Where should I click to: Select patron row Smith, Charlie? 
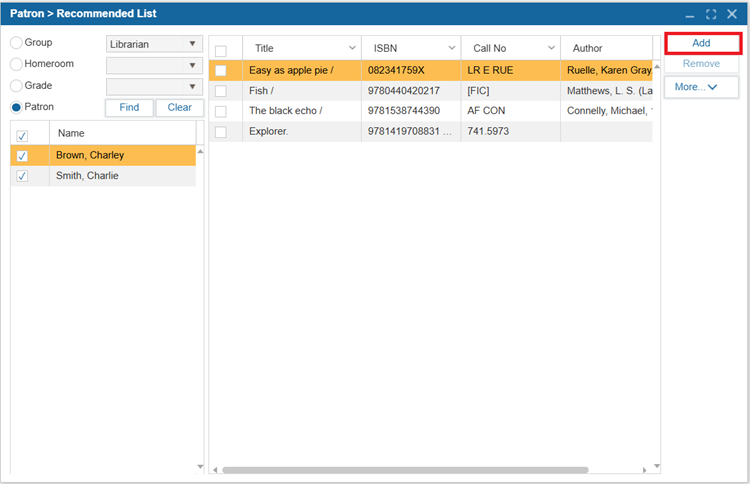103,176
